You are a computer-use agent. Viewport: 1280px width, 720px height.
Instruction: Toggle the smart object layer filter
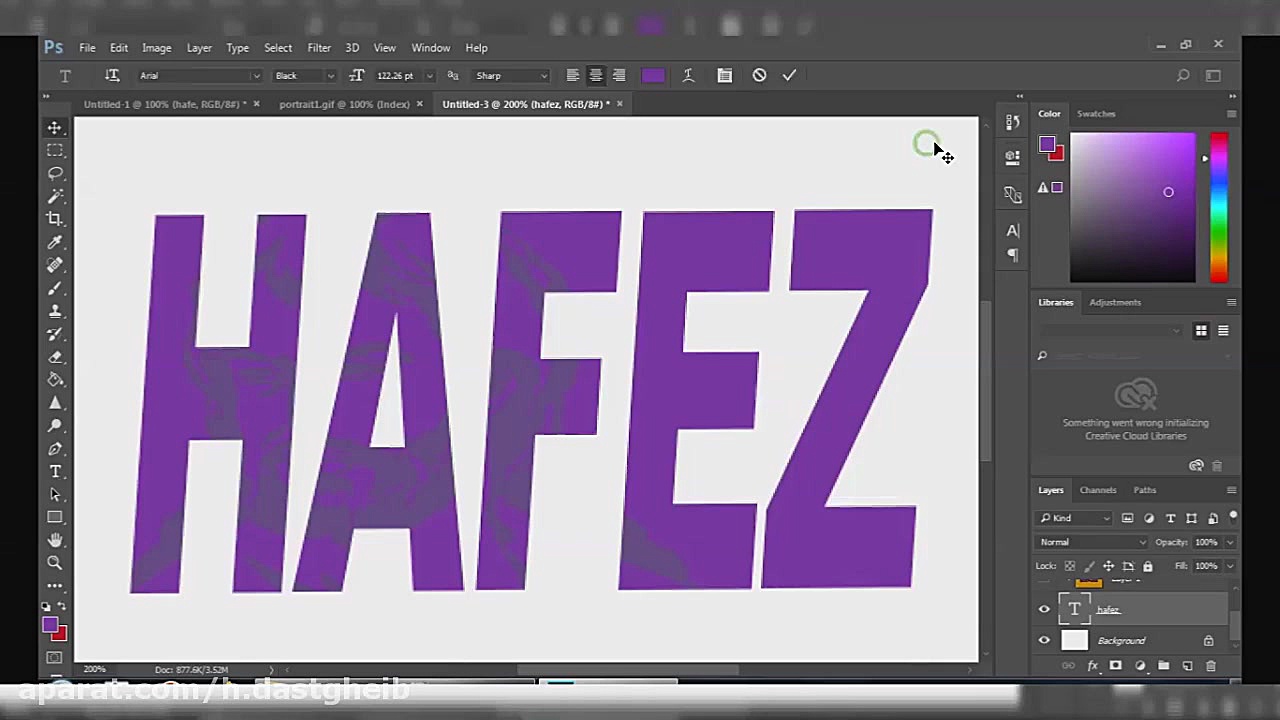pyautogui.click(x=1212, y=518)
